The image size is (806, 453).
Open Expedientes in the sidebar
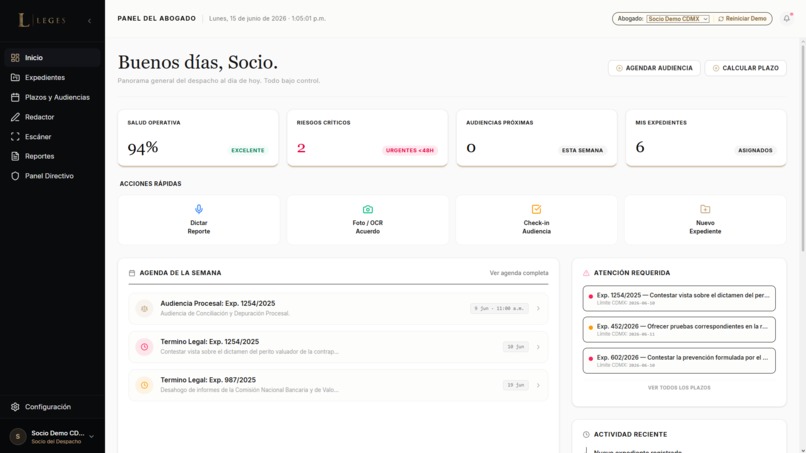(52, 78)
